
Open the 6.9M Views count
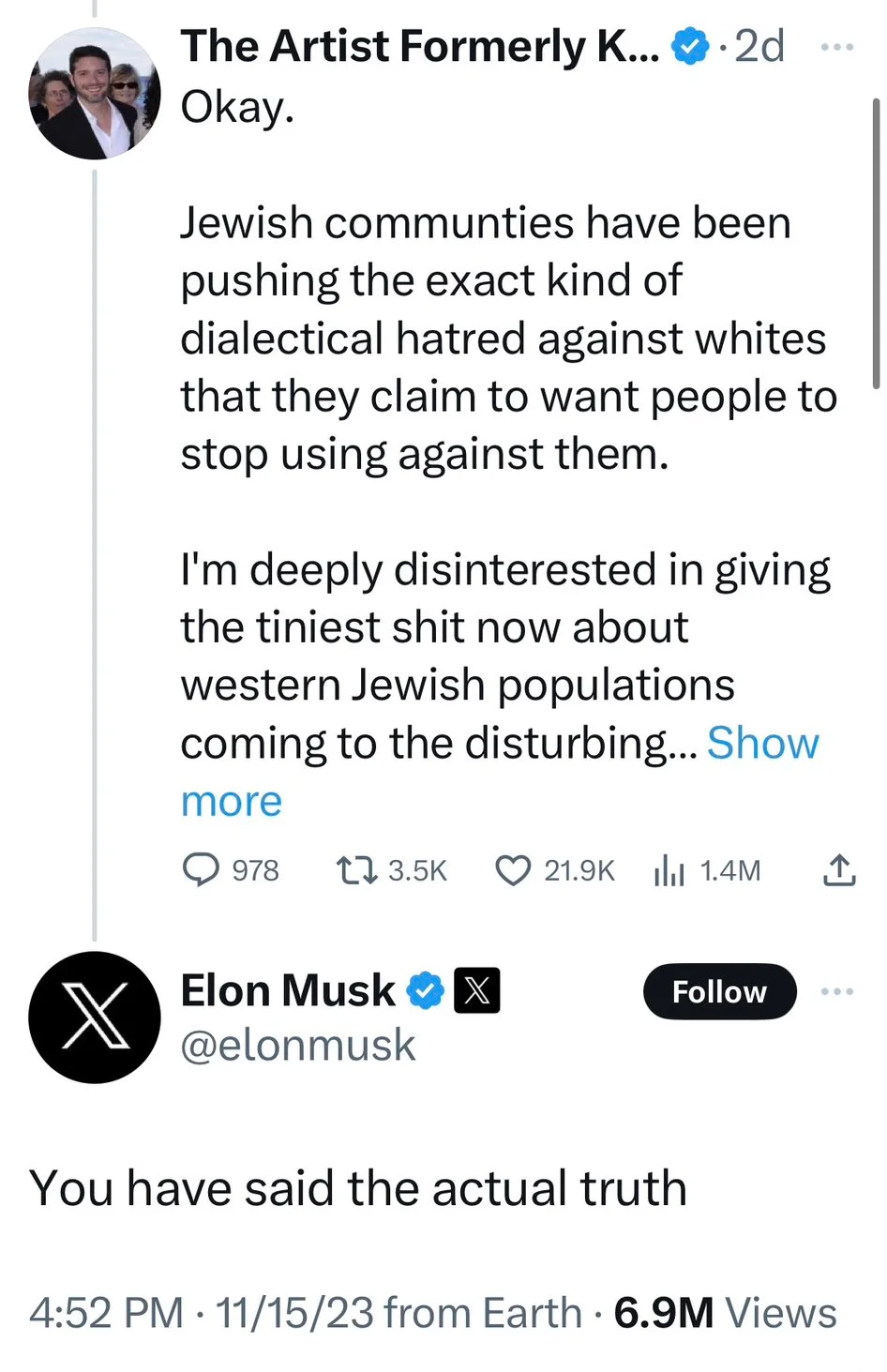pos(725,1313)
